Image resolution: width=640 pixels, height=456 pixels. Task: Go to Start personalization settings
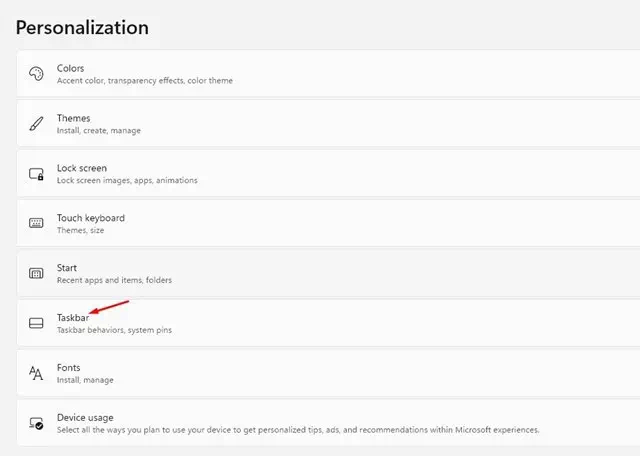click(328, 273)
